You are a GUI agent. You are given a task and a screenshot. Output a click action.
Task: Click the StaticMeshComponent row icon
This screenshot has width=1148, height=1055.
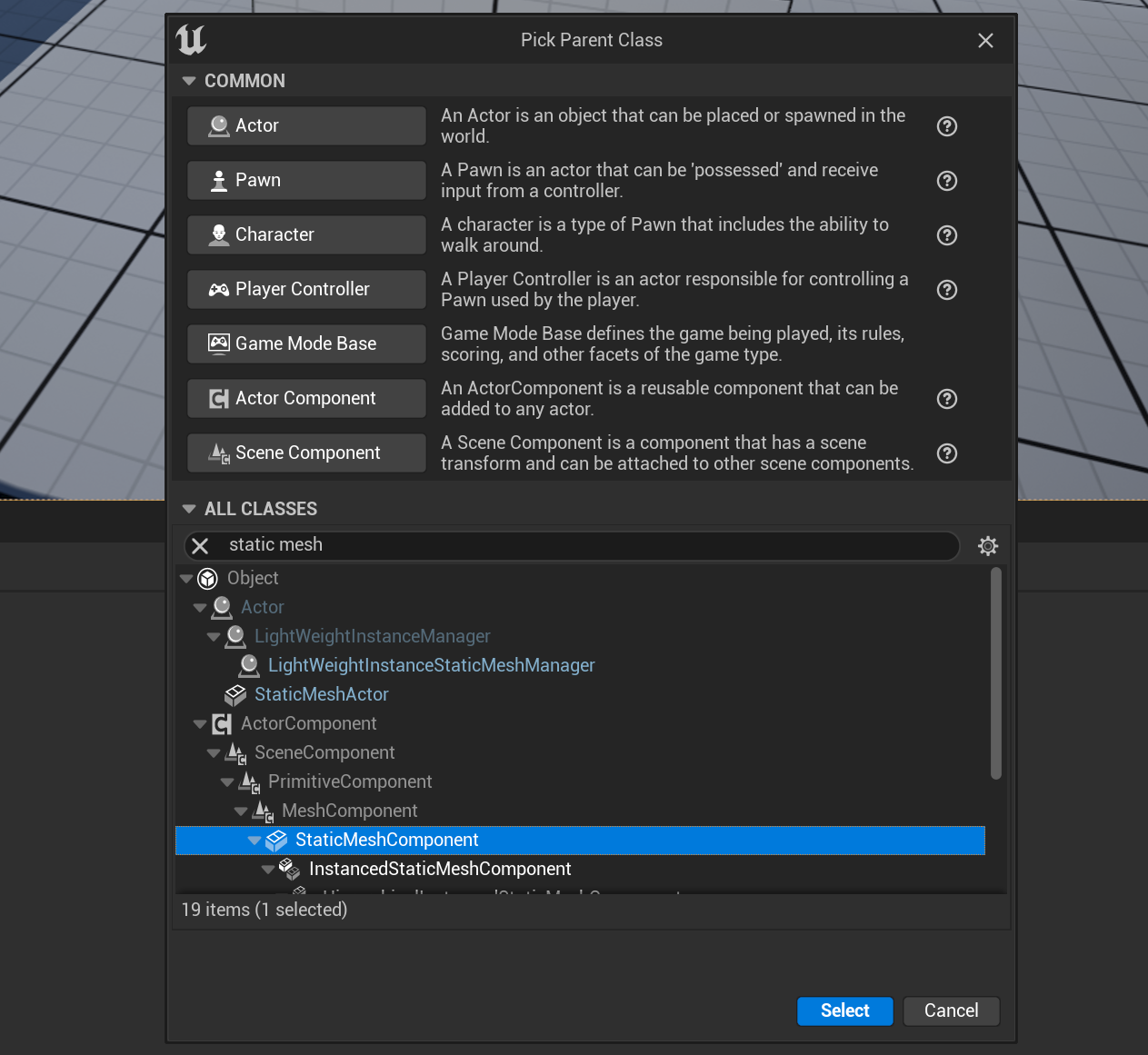pyautogui.click(x=276, y=841)
